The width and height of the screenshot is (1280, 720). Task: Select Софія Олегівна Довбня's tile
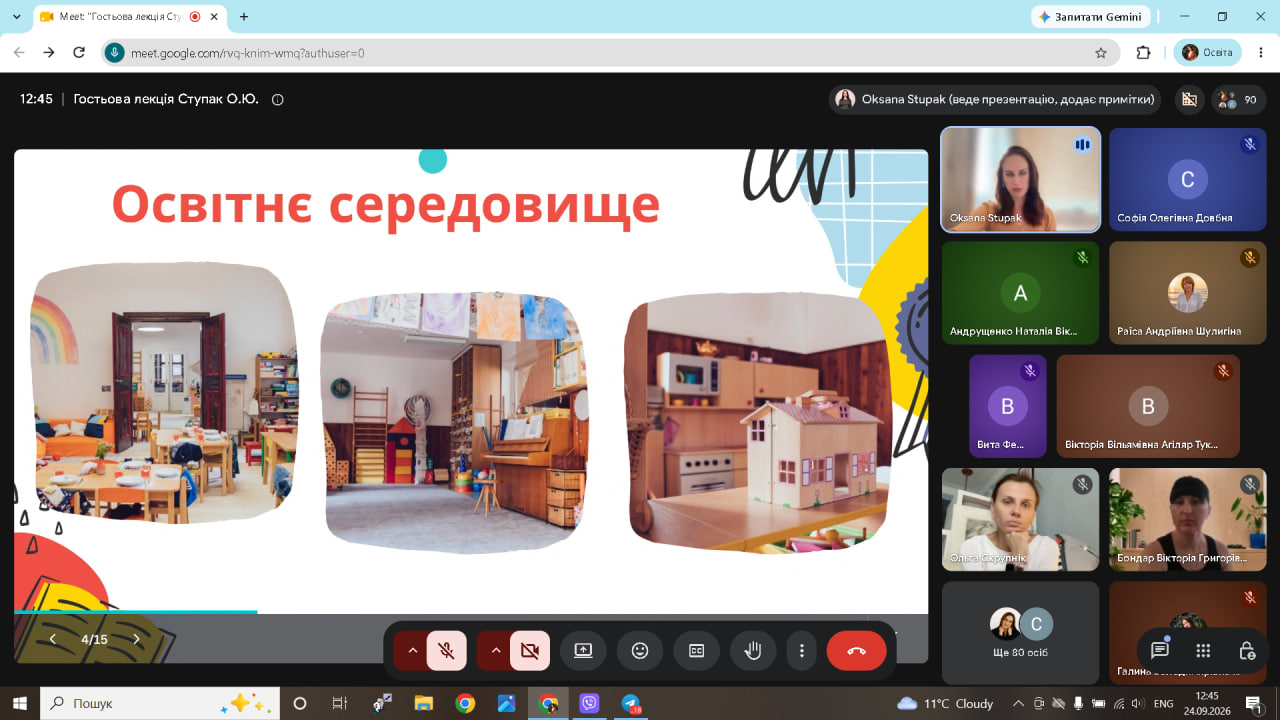(1188, 180)
